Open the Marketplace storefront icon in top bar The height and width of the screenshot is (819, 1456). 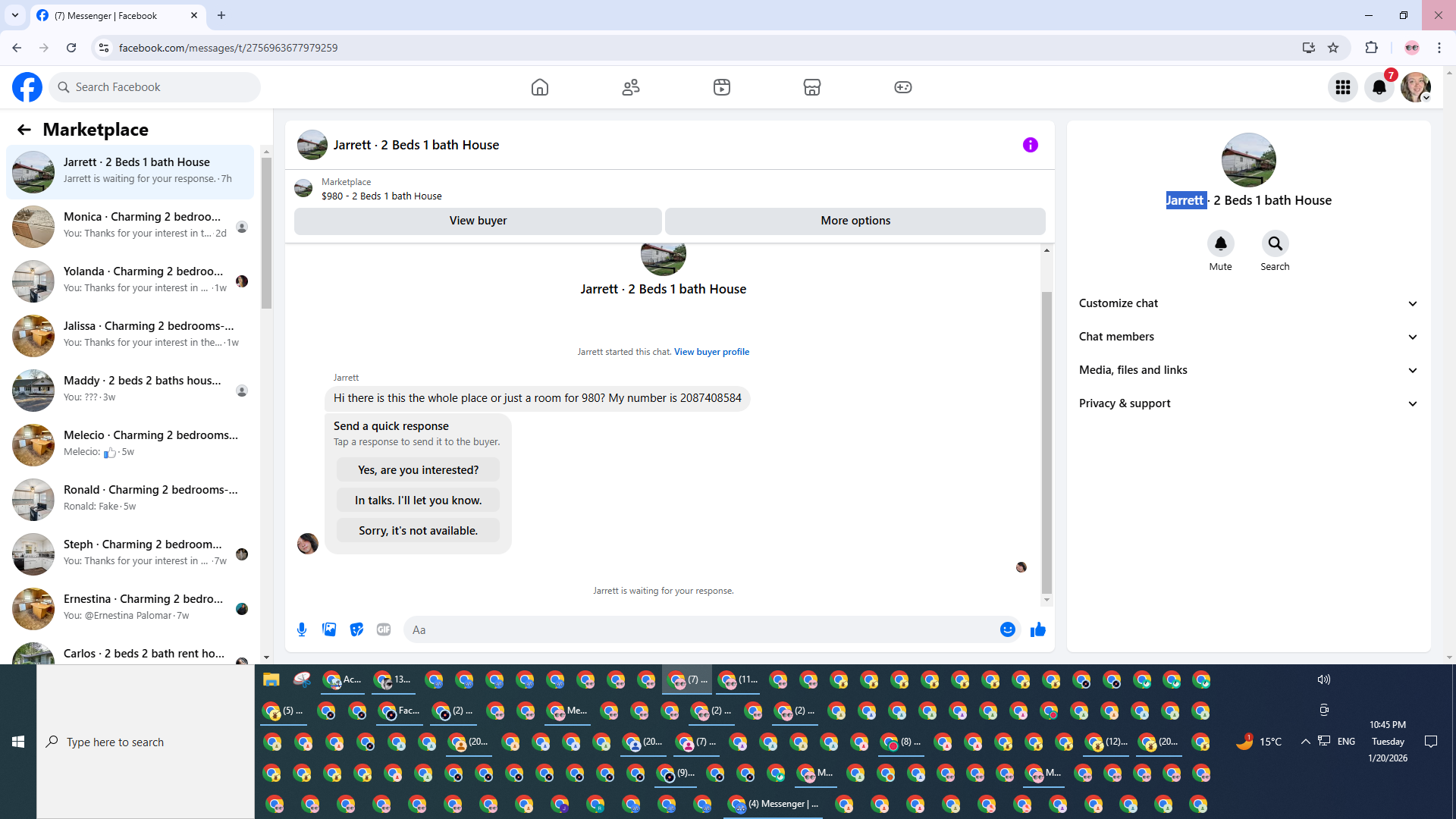[812, 87]
